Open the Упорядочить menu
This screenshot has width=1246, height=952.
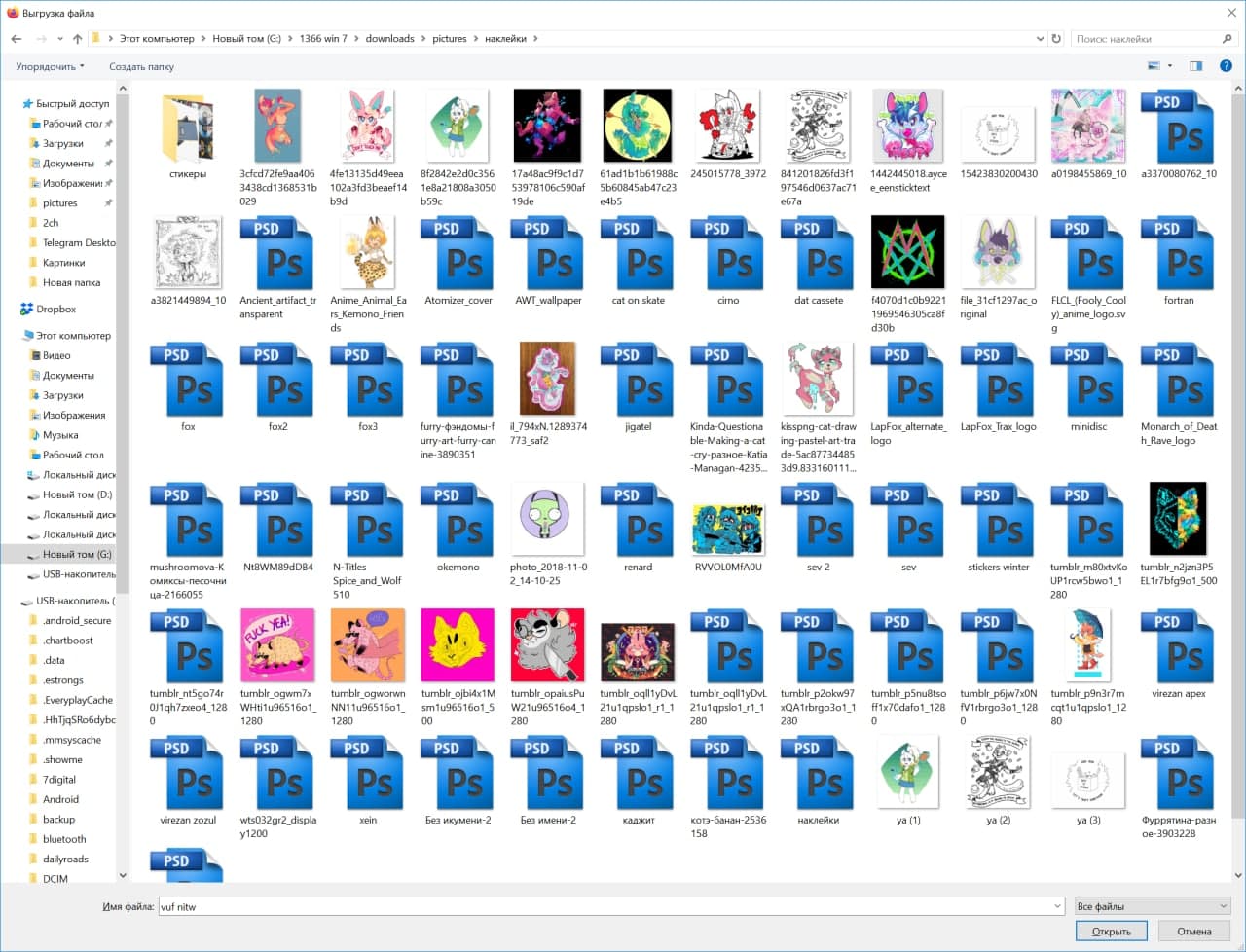tap(50, 66)
